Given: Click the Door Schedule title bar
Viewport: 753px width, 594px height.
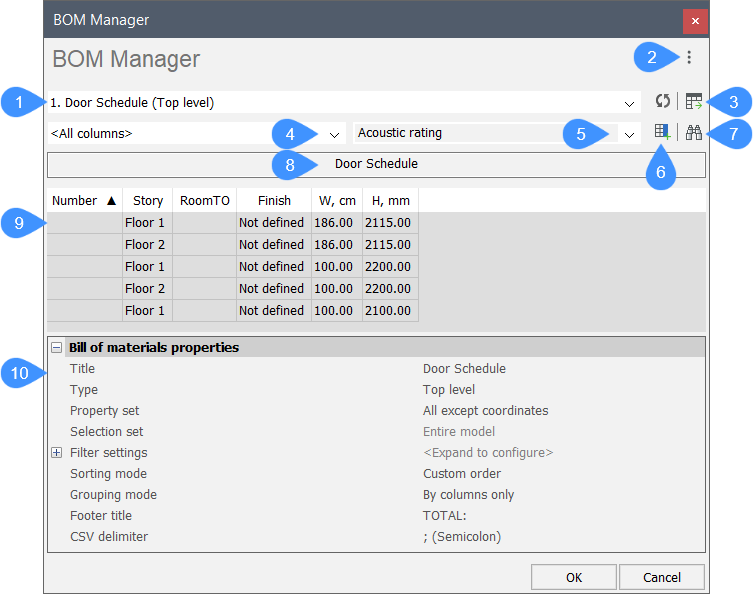Looking at the screenshot, I should tap(376, 164).
